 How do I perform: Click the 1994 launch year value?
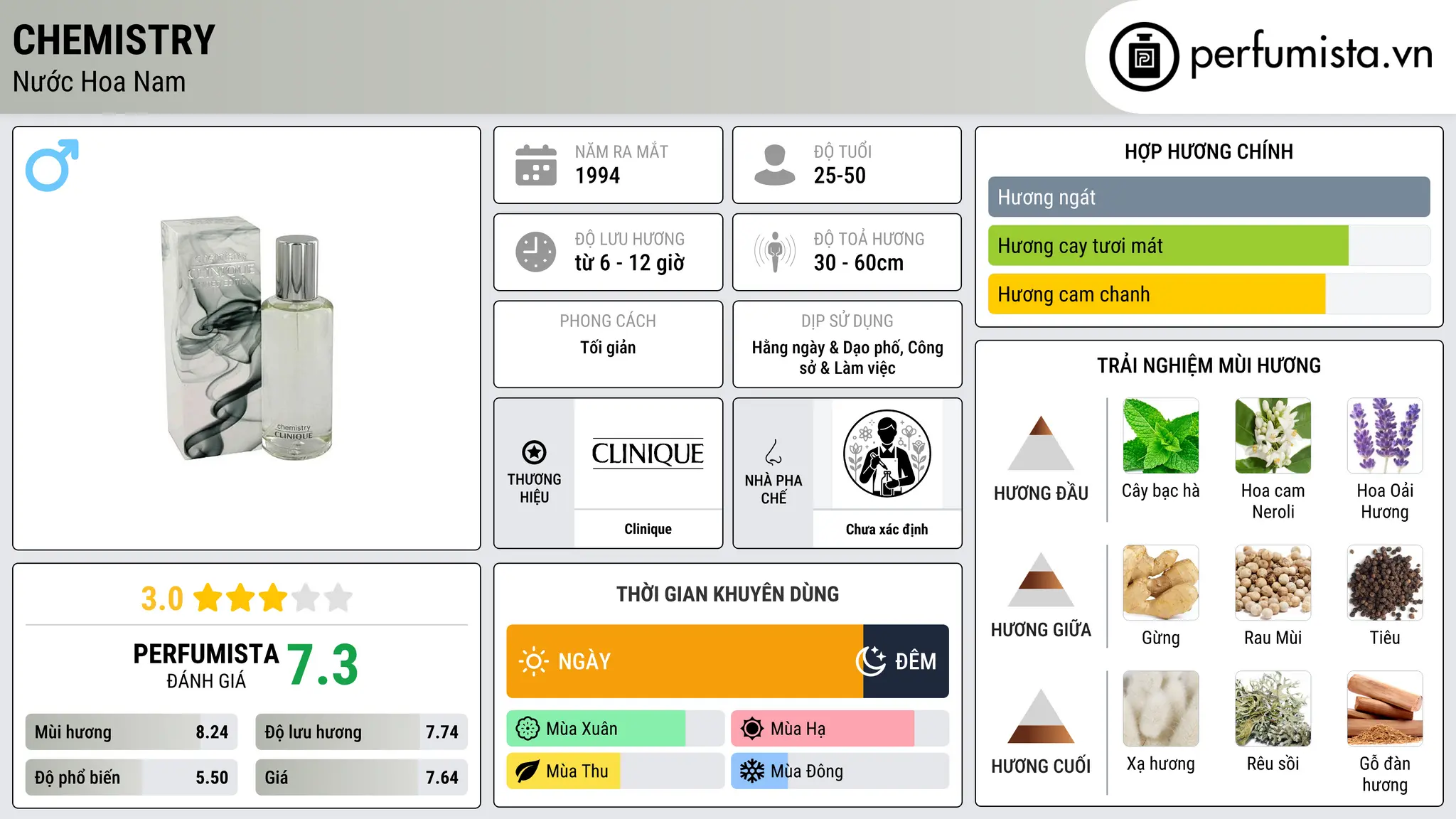tap(597, 176)
